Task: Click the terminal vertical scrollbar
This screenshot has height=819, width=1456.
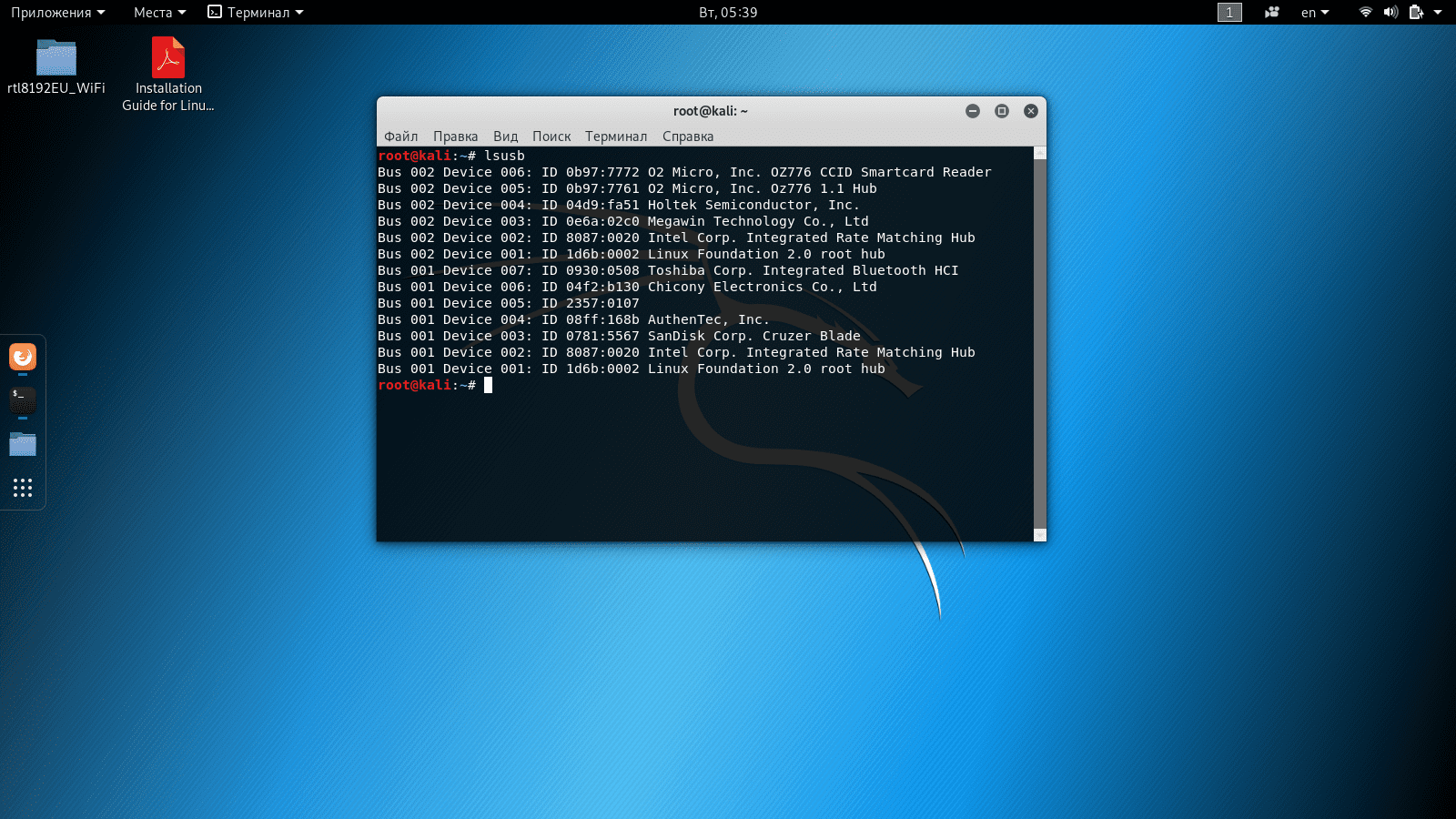Action: pyautogui.click(x=1040, y=344)
